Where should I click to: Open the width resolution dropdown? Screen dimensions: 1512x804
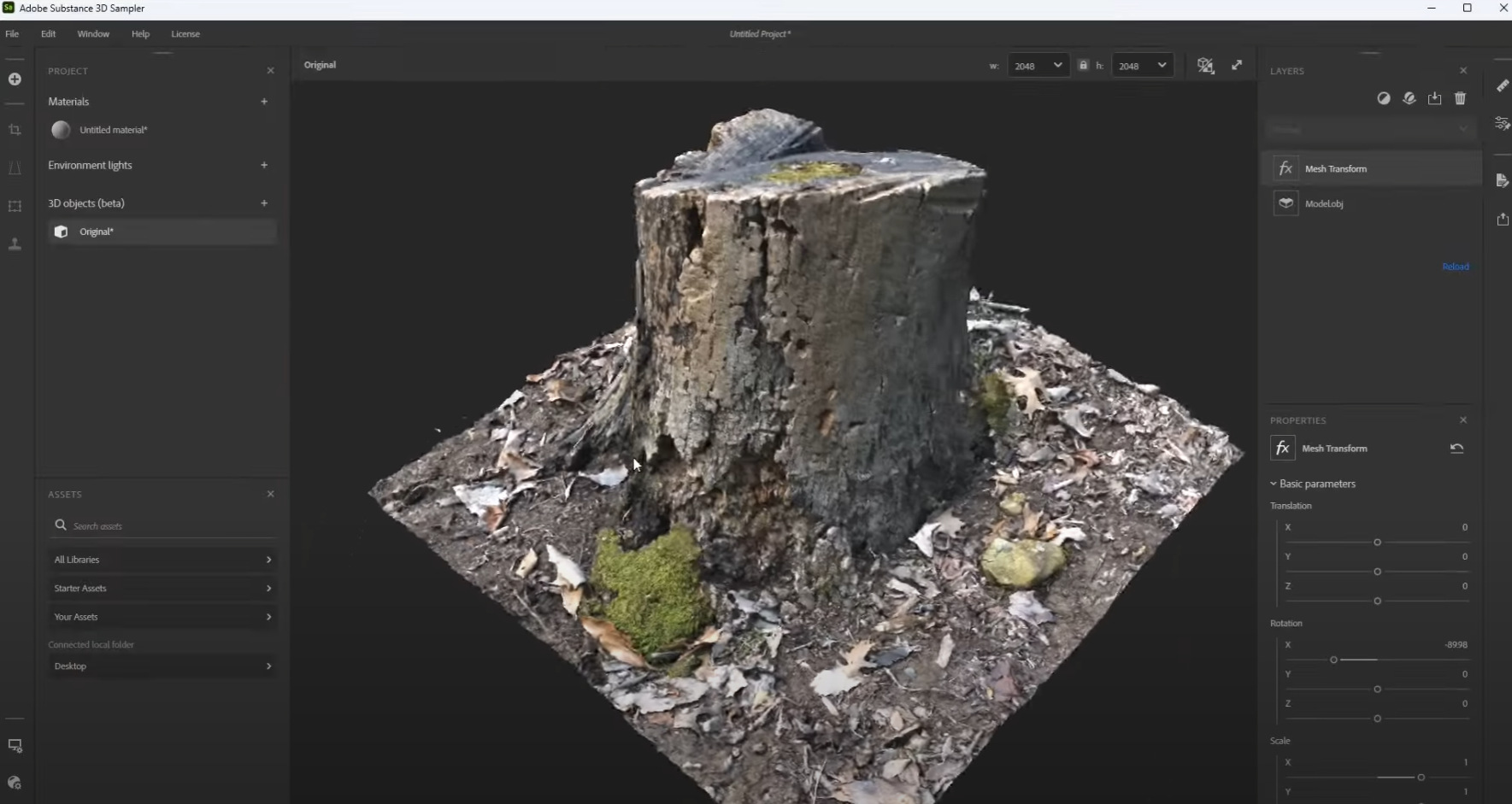pyautogui.click(x=1038, y=66)
